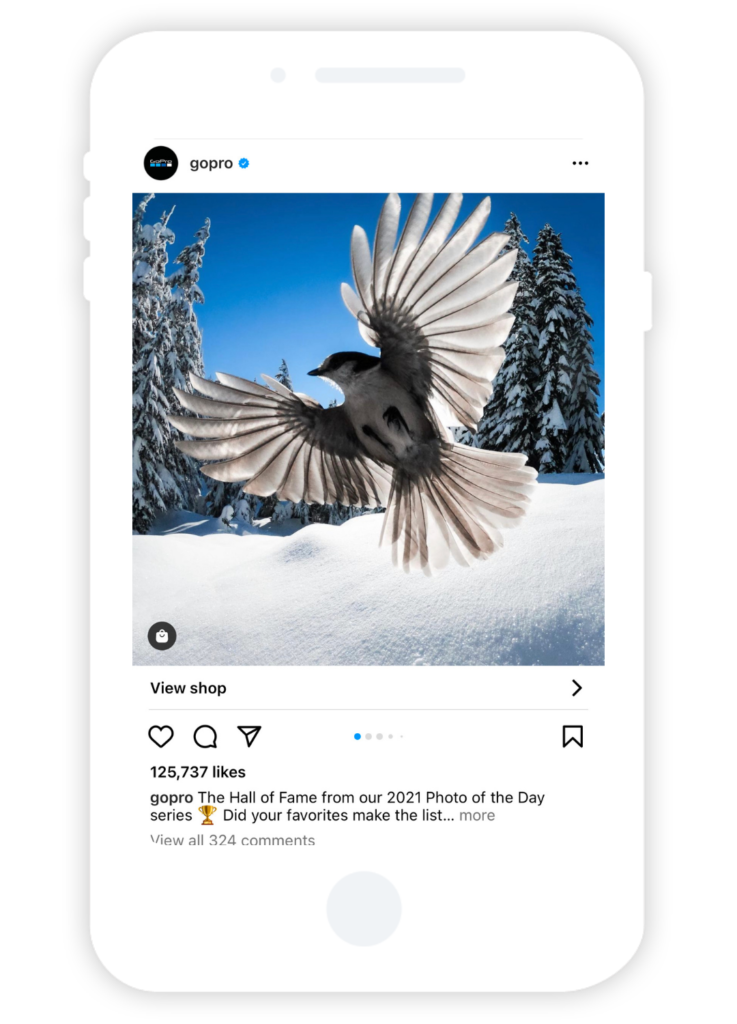
Task: Tap the bird photo in the post
Action: pos(368,429)
